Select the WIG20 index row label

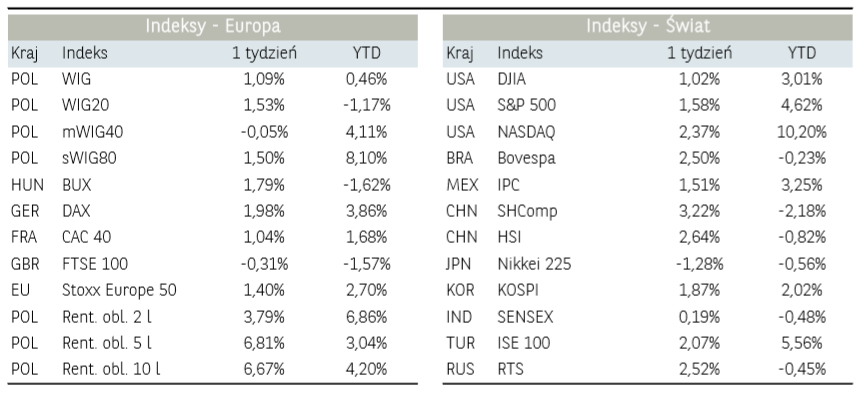(x=86, y=105)
